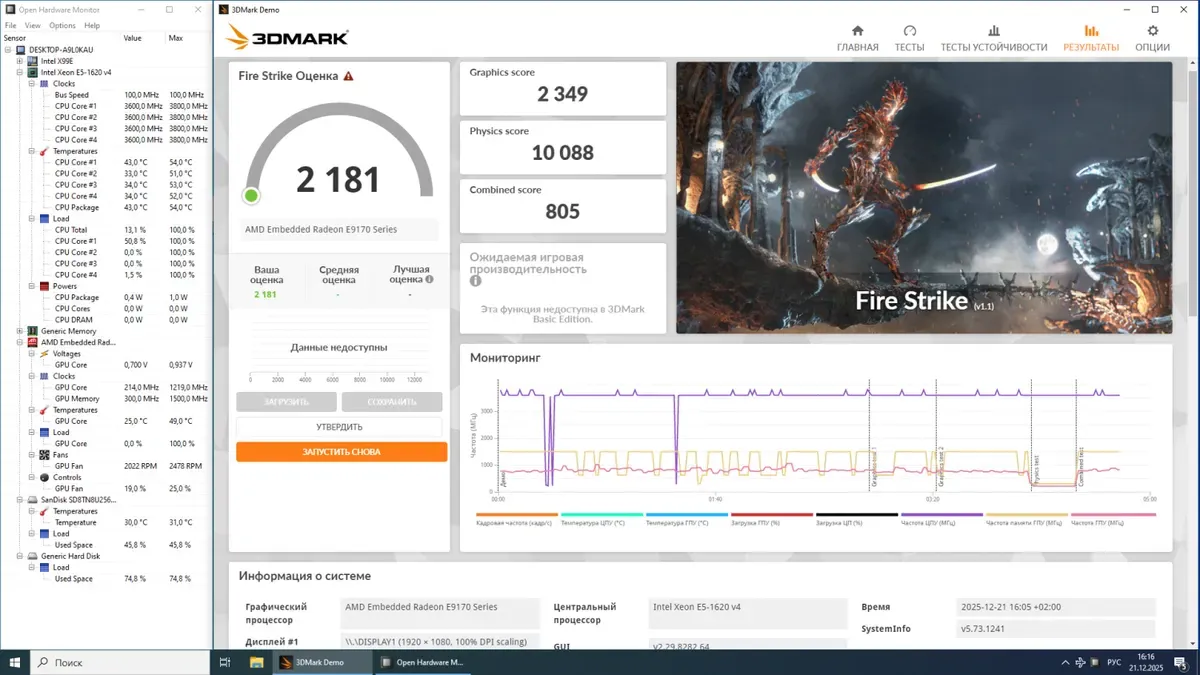Image resolution: width=1200 pixels, height=675 pixels.
Task: Open the Options menu in Open Hardware Monitor
Action: tap(62, 25)
